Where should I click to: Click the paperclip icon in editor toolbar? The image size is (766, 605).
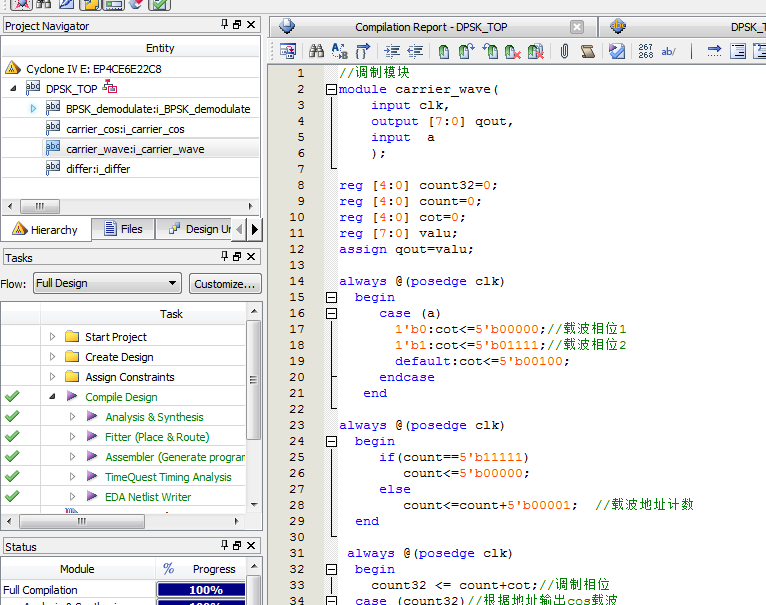pyautogui.click(x=564, y=51)
